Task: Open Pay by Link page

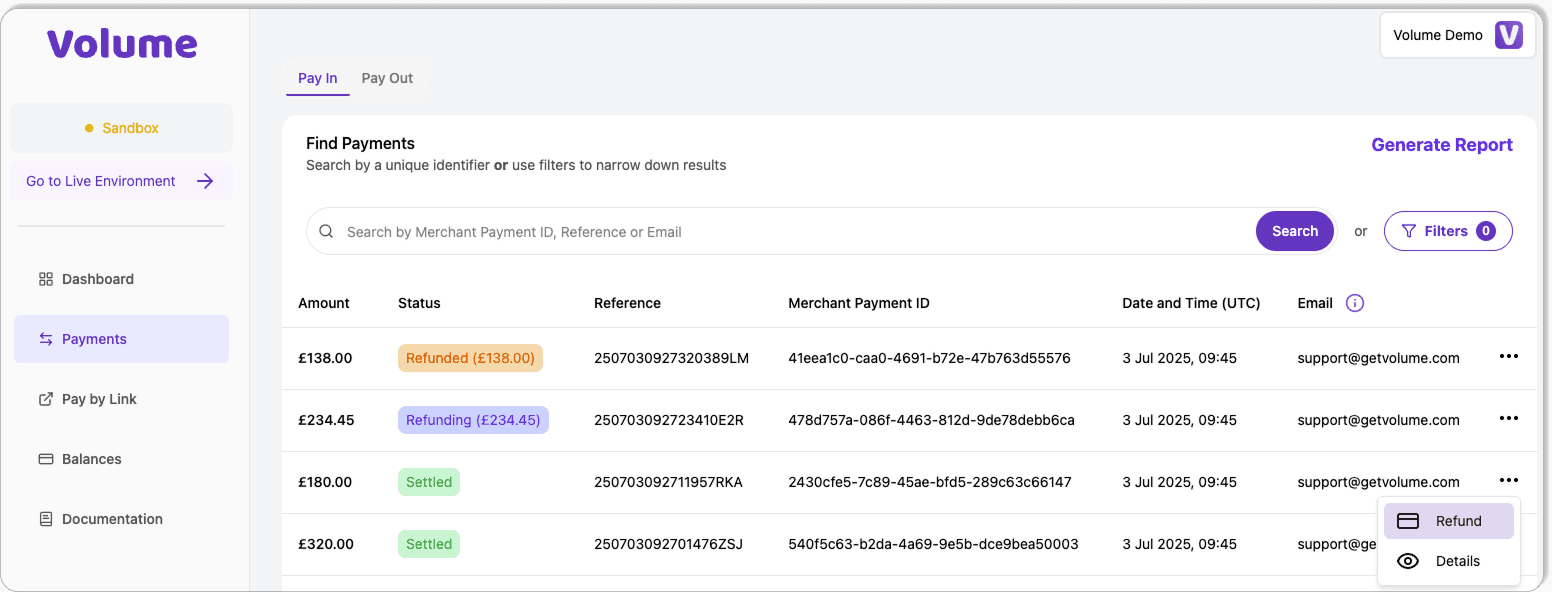Action: pos(121,399)
